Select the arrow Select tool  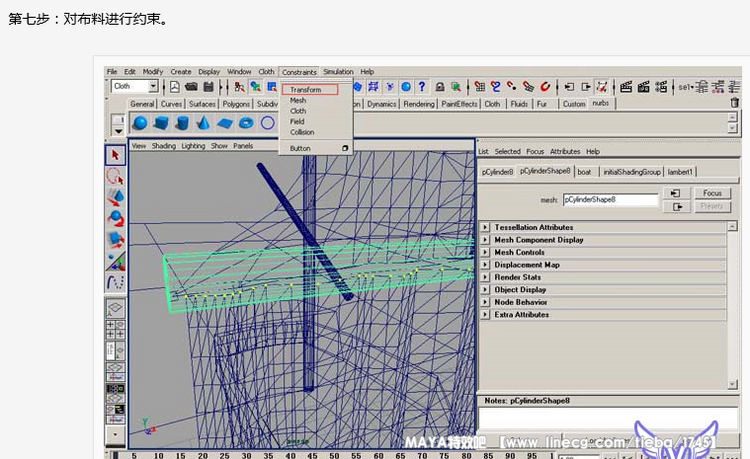coord(115,154)
